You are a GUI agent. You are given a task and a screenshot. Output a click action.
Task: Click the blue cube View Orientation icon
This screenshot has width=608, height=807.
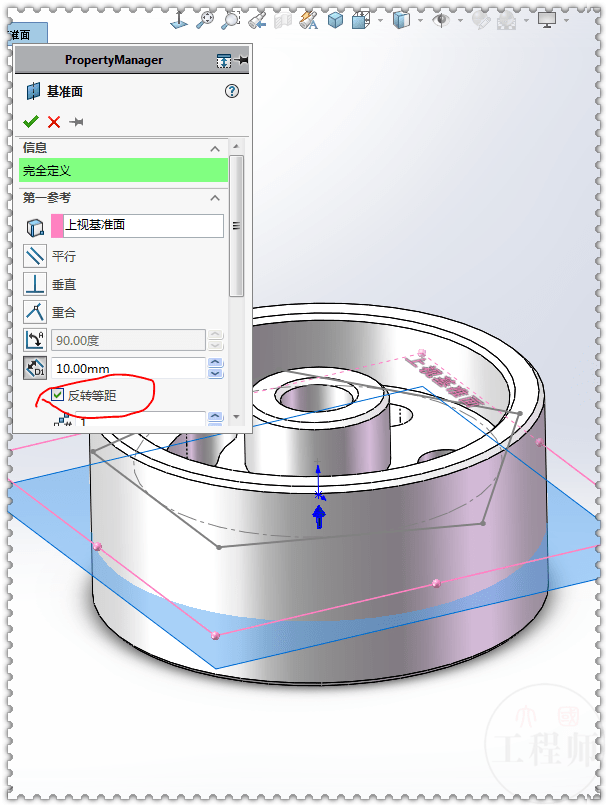[x=336, y=20]
